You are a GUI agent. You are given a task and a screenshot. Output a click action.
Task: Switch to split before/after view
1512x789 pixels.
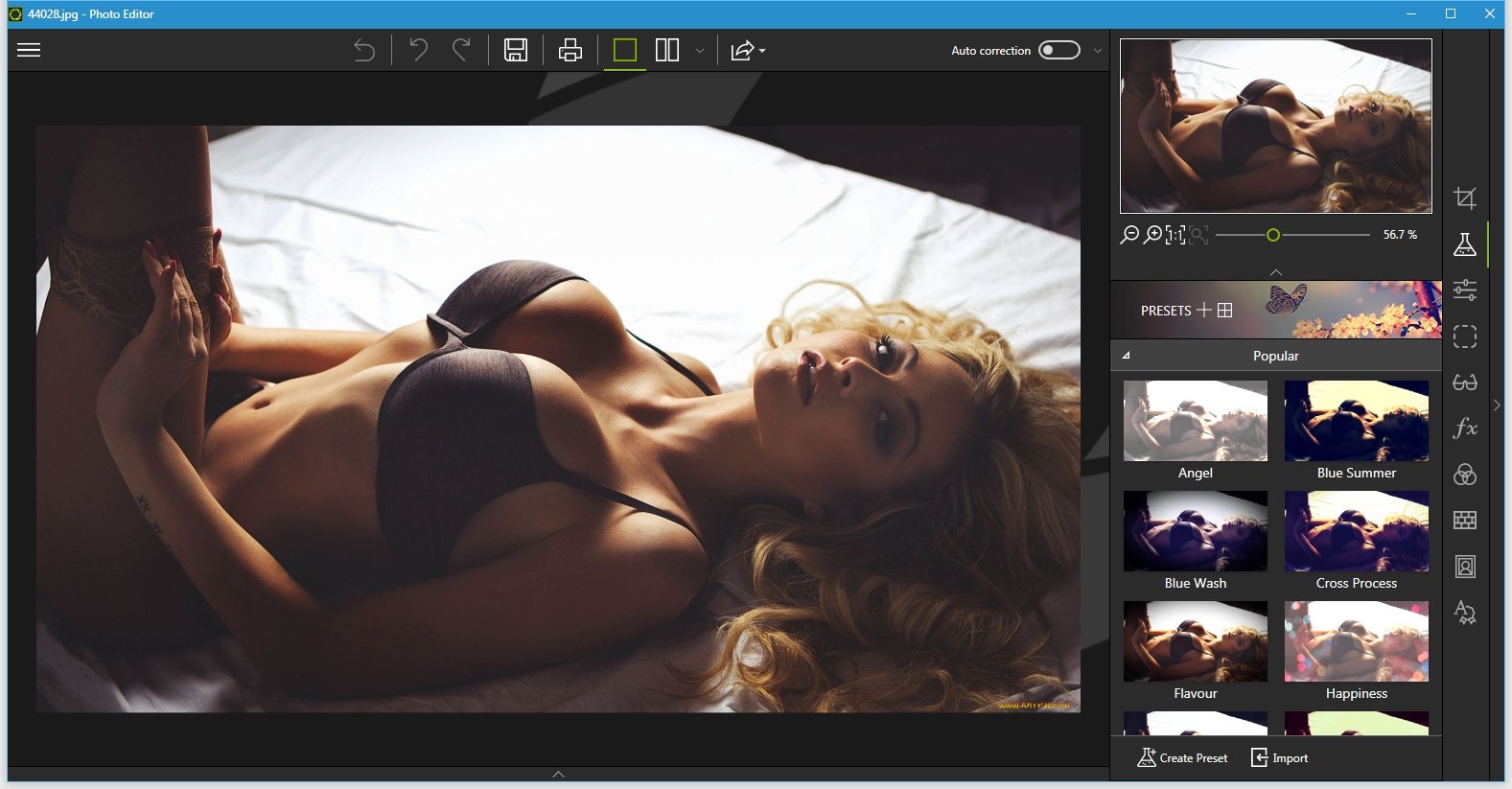(667, 50)
